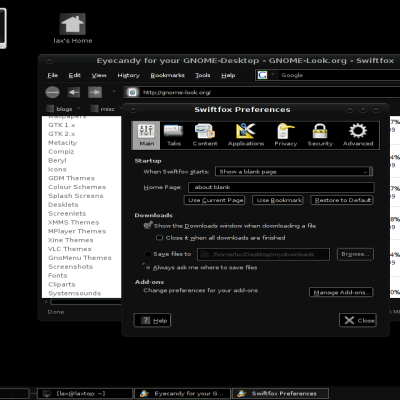Click Restore to Default button
The width and height of the screenshot is (400, 400).
point(342,200)
